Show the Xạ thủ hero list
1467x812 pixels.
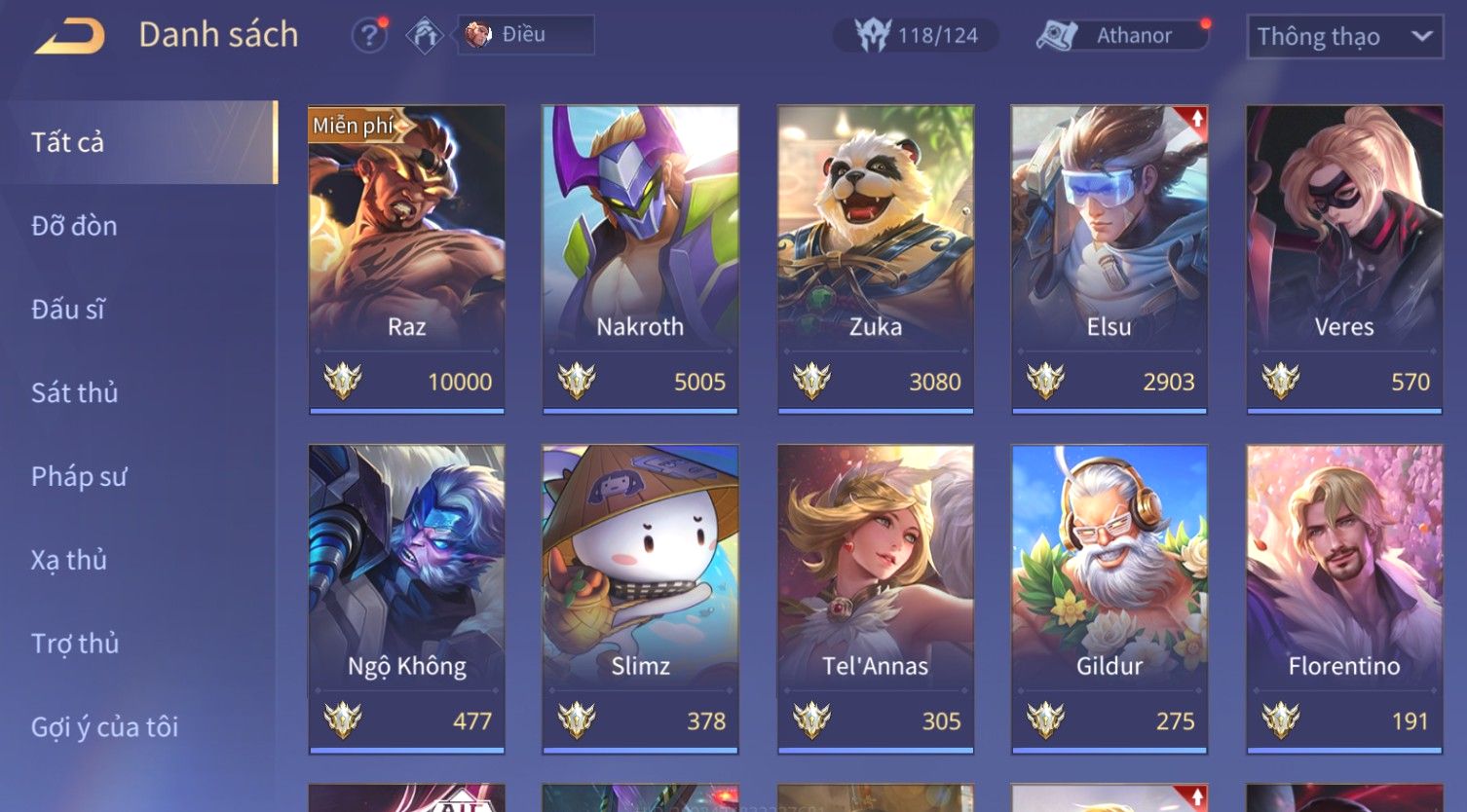[68, 560]
